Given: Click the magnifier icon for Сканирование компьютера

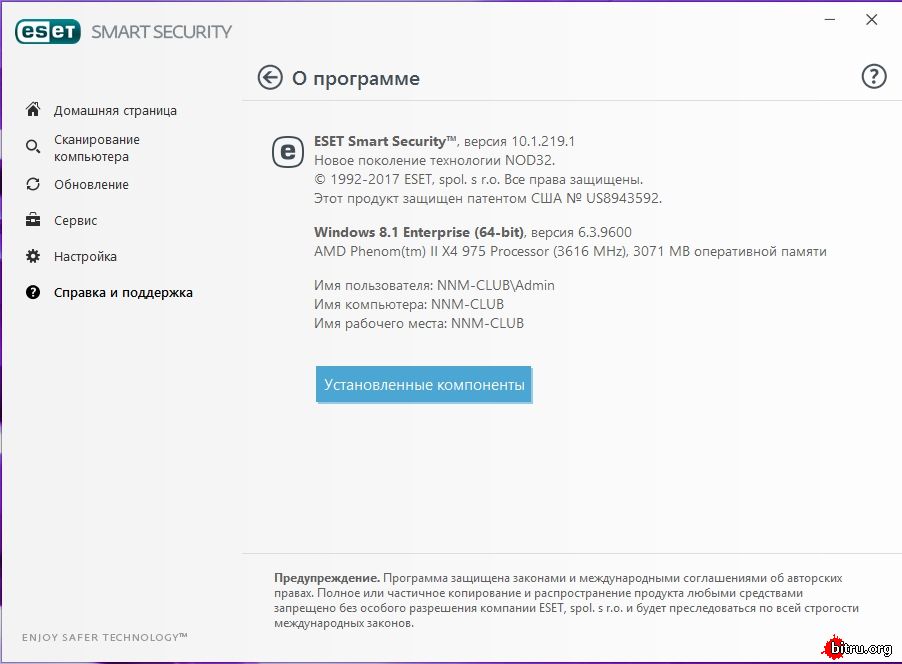Looking at the screenshot, I should (33, 147).
